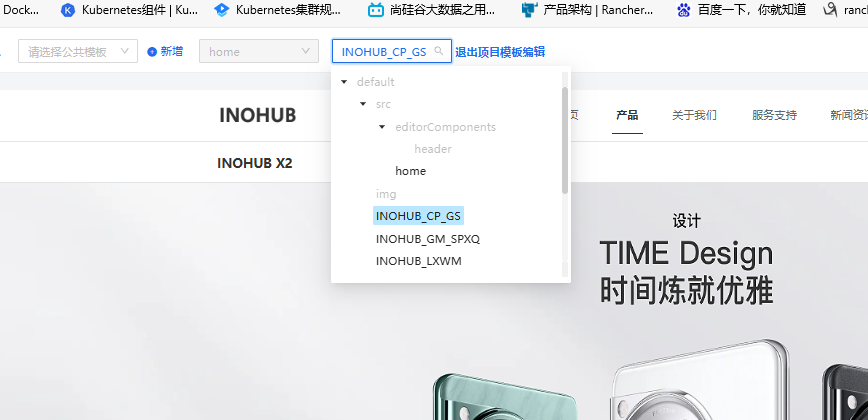The height and width of the screenshot is (420, 868).
Task: Click the bilibili bookmark favicon
Action: 376,9
